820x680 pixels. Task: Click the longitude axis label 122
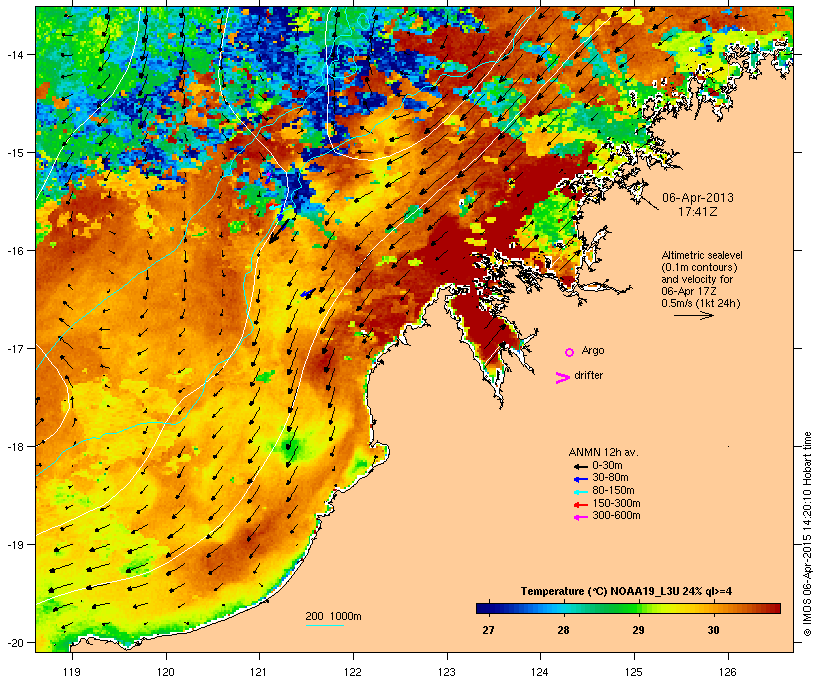point(353,672)
